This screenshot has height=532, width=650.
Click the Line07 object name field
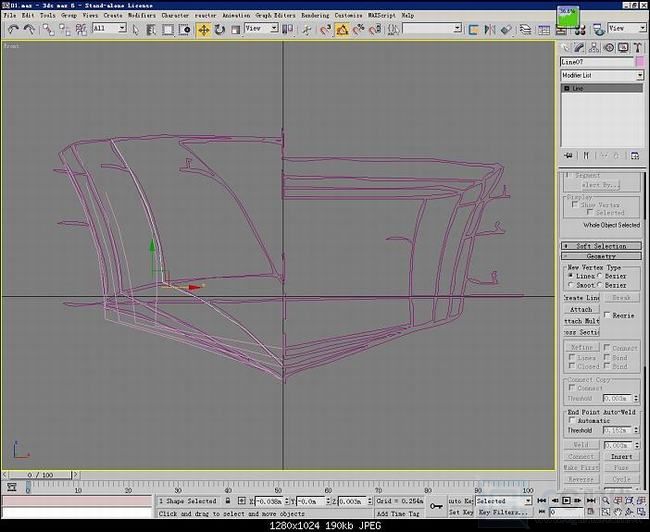pyautogui.click(x=597, y=62)
